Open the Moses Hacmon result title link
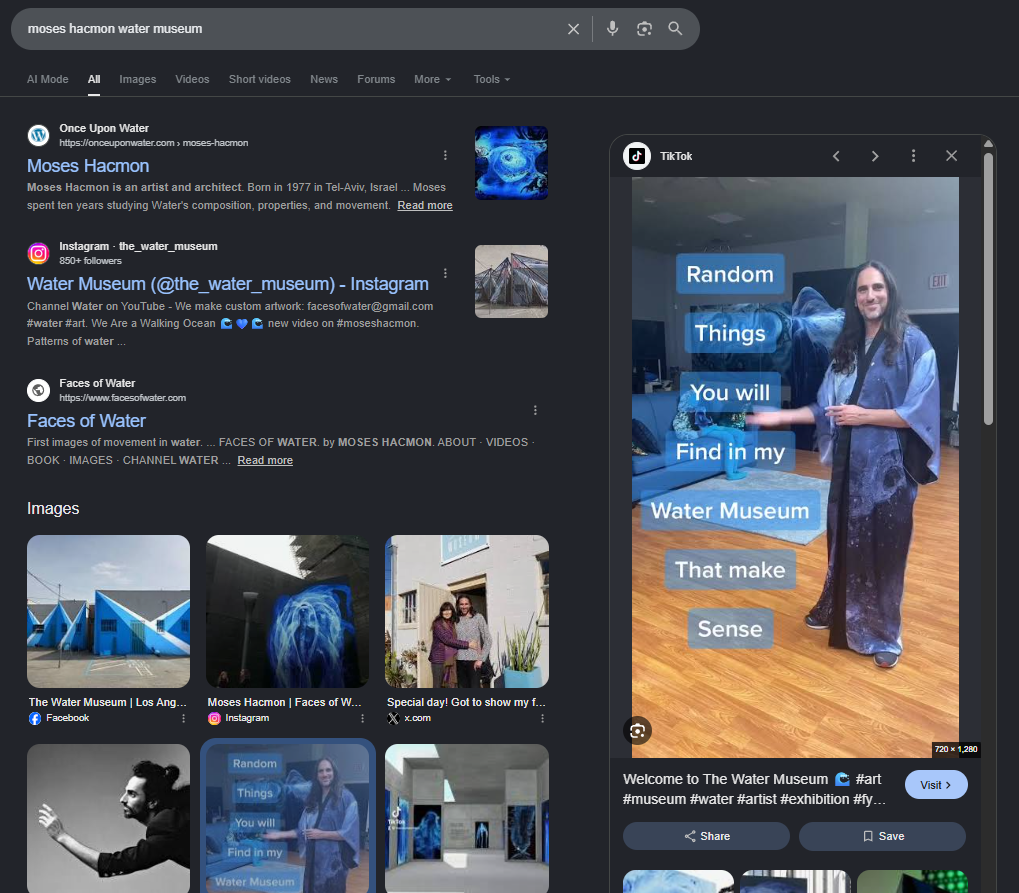 click(x=88, y=166)
